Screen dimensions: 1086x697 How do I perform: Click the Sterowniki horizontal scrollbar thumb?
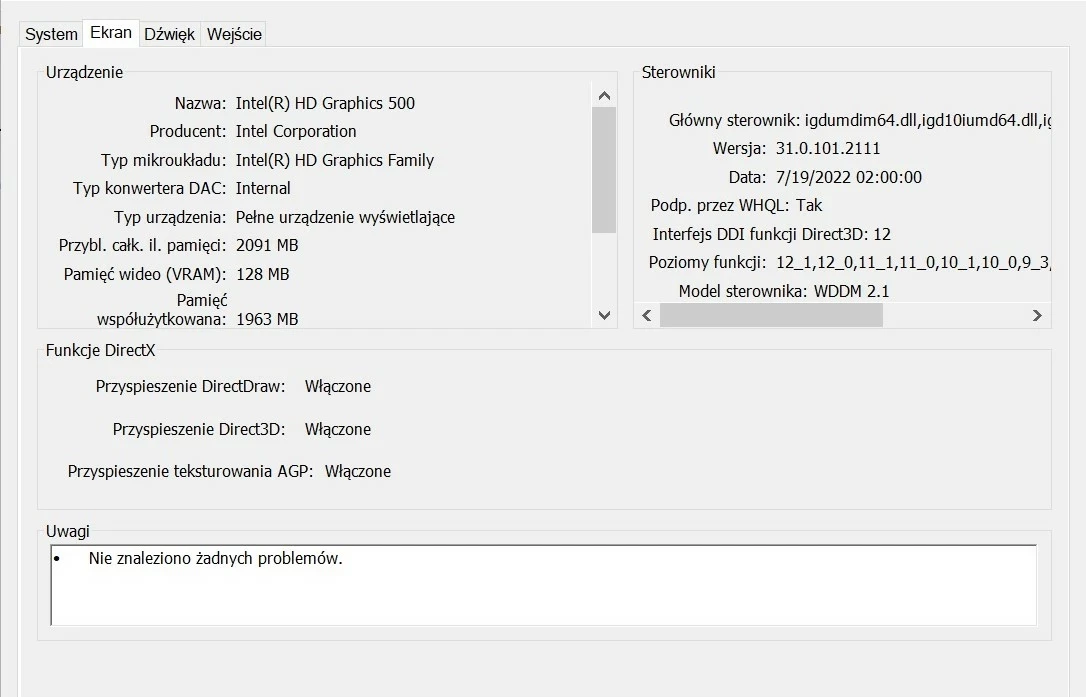tap(770, 315)
